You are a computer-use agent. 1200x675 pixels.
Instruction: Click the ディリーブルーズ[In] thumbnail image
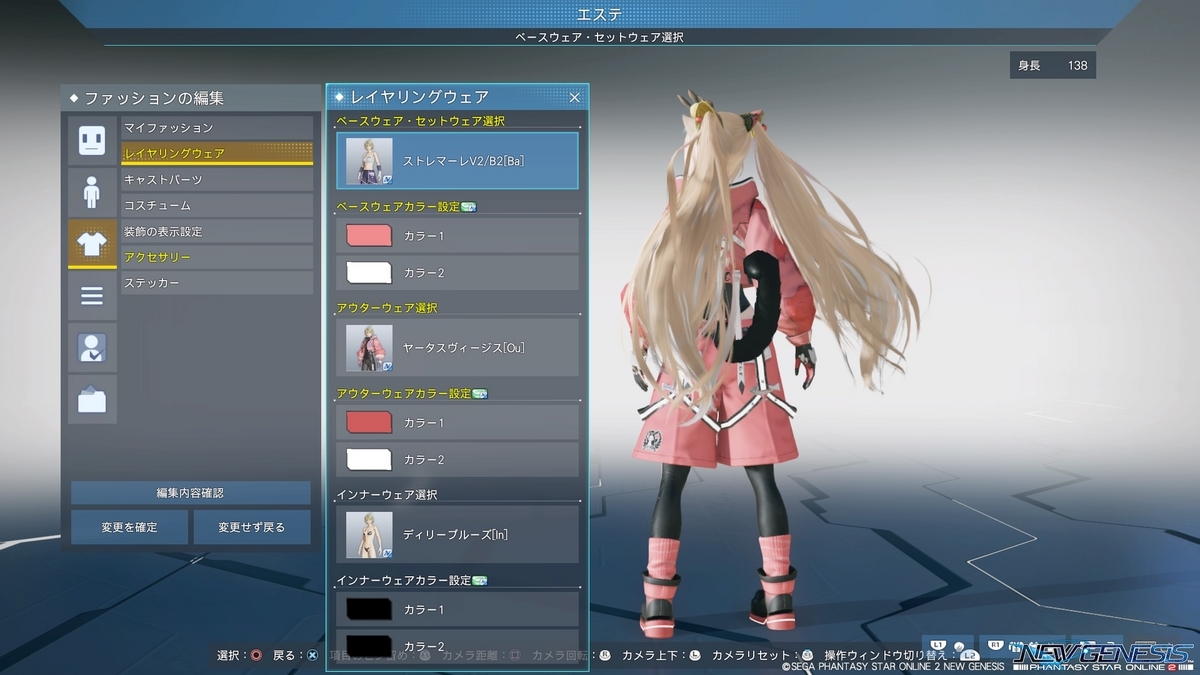pos(369,535)
